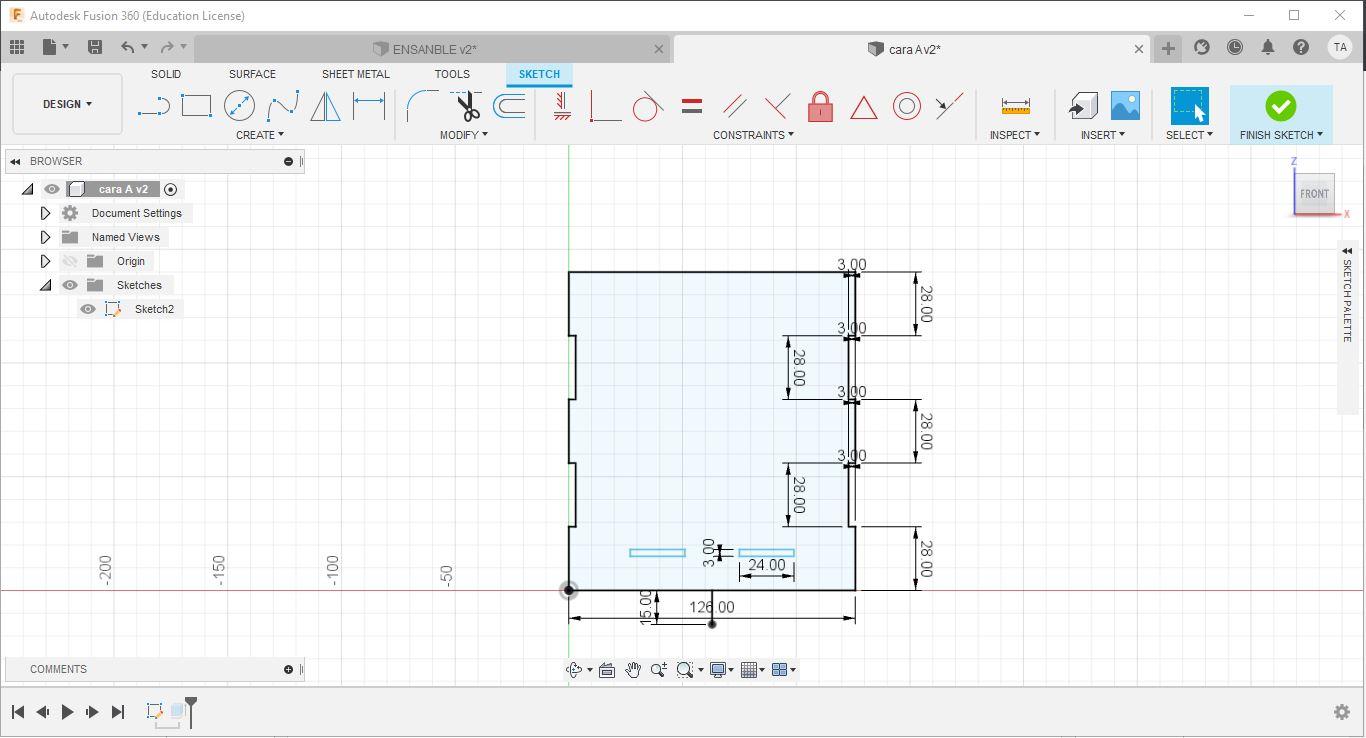Apply the Tangent constraint

pos(648,106)
